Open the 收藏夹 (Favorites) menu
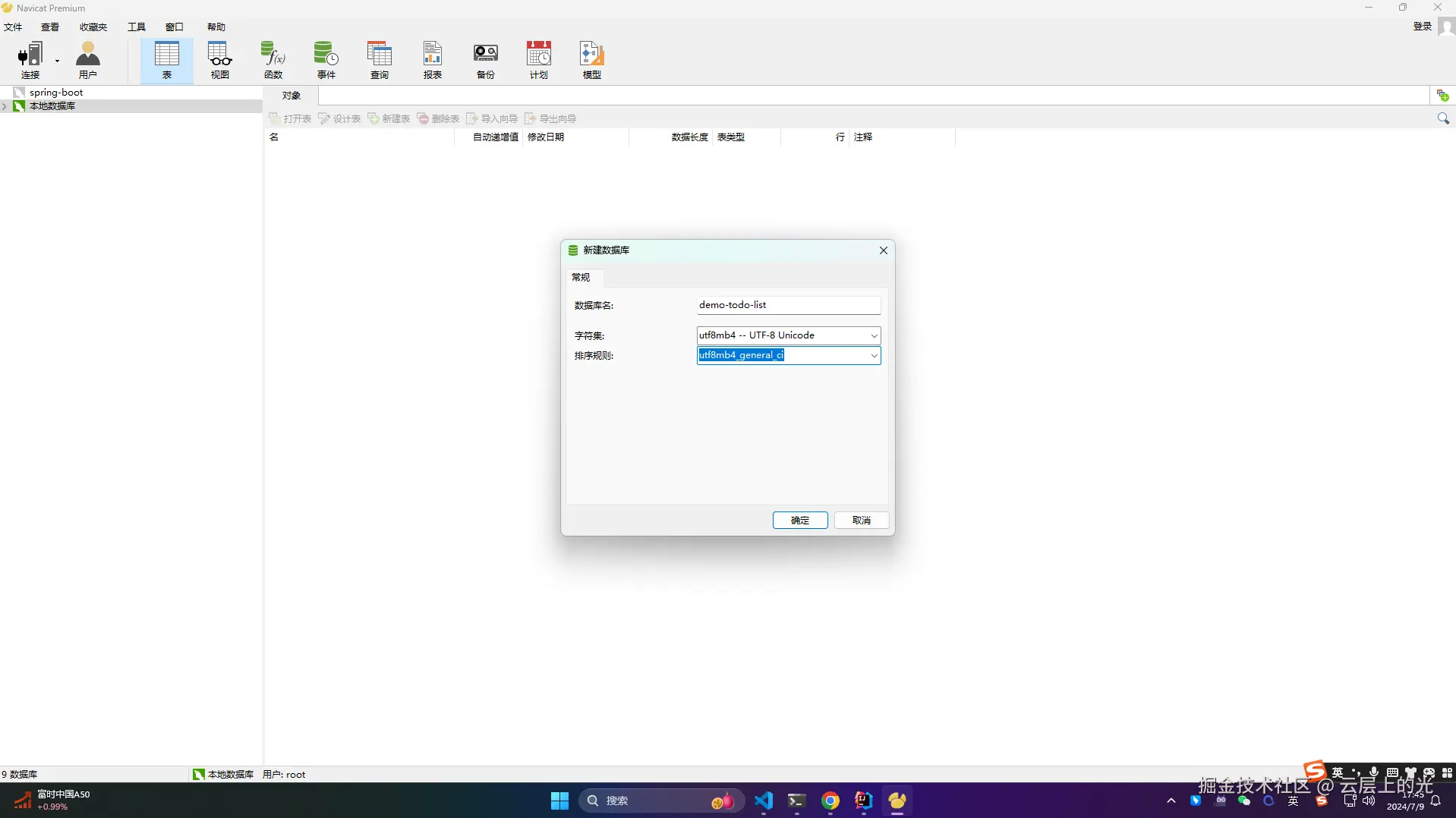Viewport: 1456px width, 818px height. [93, 27]
